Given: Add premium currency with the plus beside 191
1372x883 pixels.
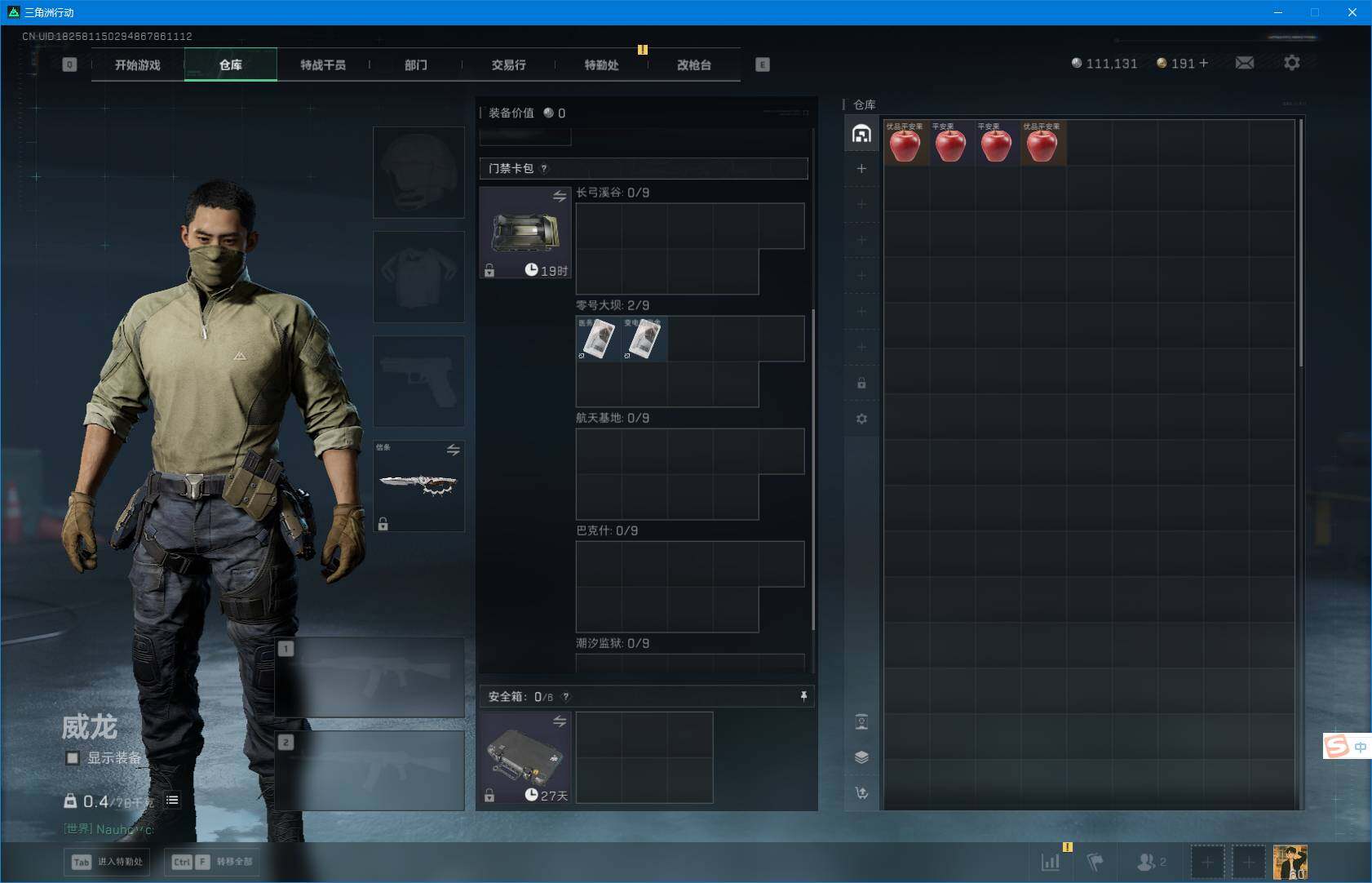Looking at the screenshot, I should (1203, 63).
